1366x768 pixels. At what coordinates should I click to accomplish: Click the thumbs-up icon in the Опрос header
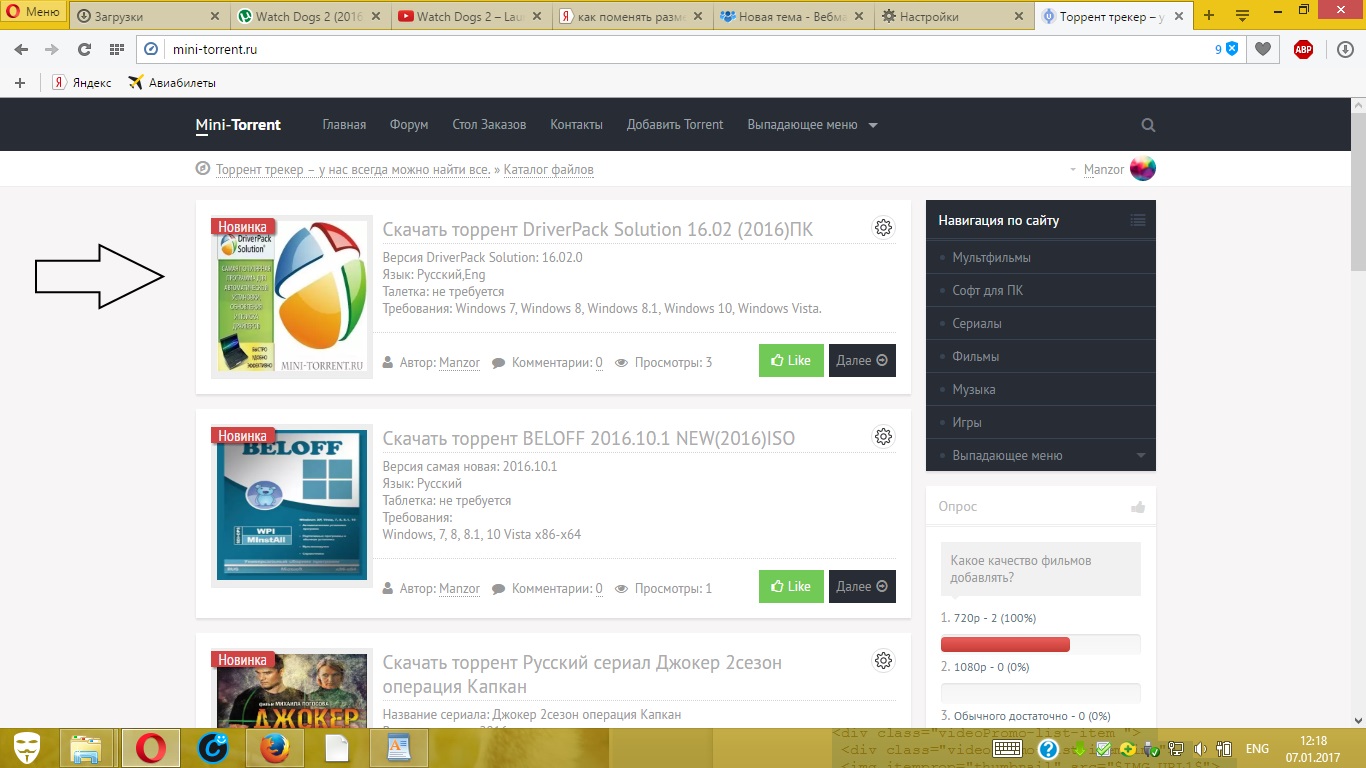1138,507
